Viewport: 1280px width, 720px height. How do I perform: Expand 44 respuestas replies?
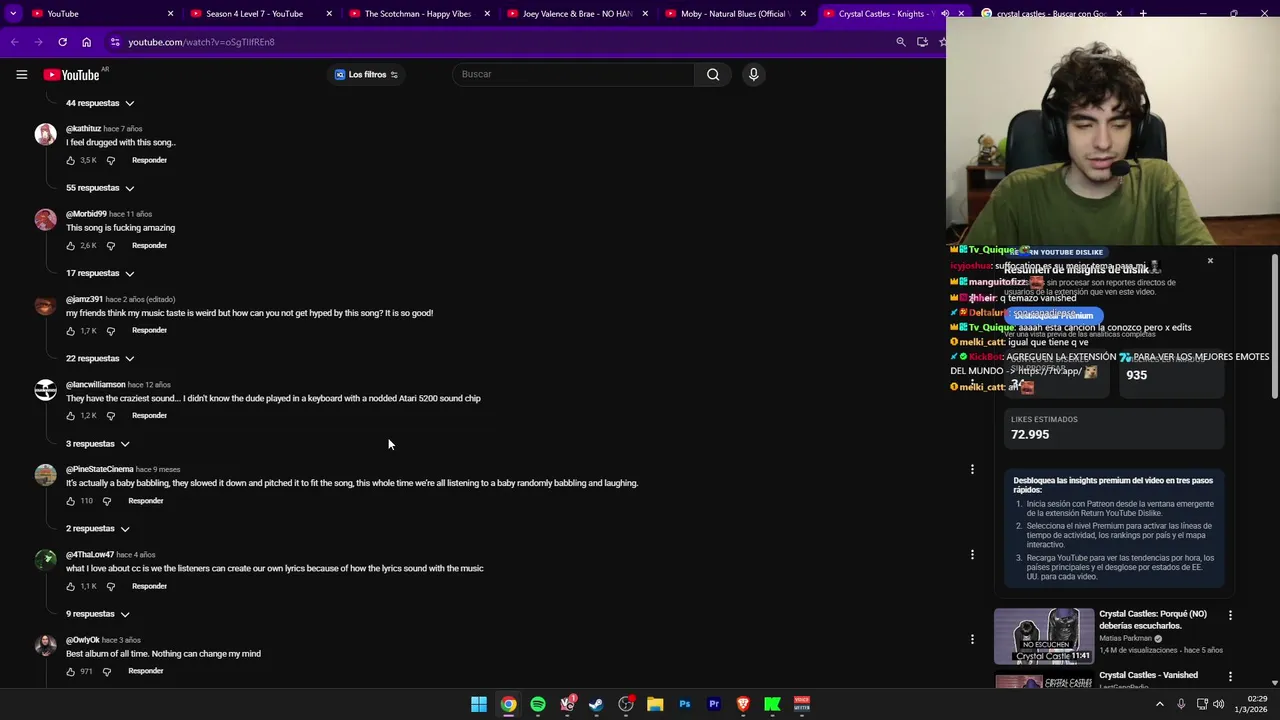(x=100, y=103)
